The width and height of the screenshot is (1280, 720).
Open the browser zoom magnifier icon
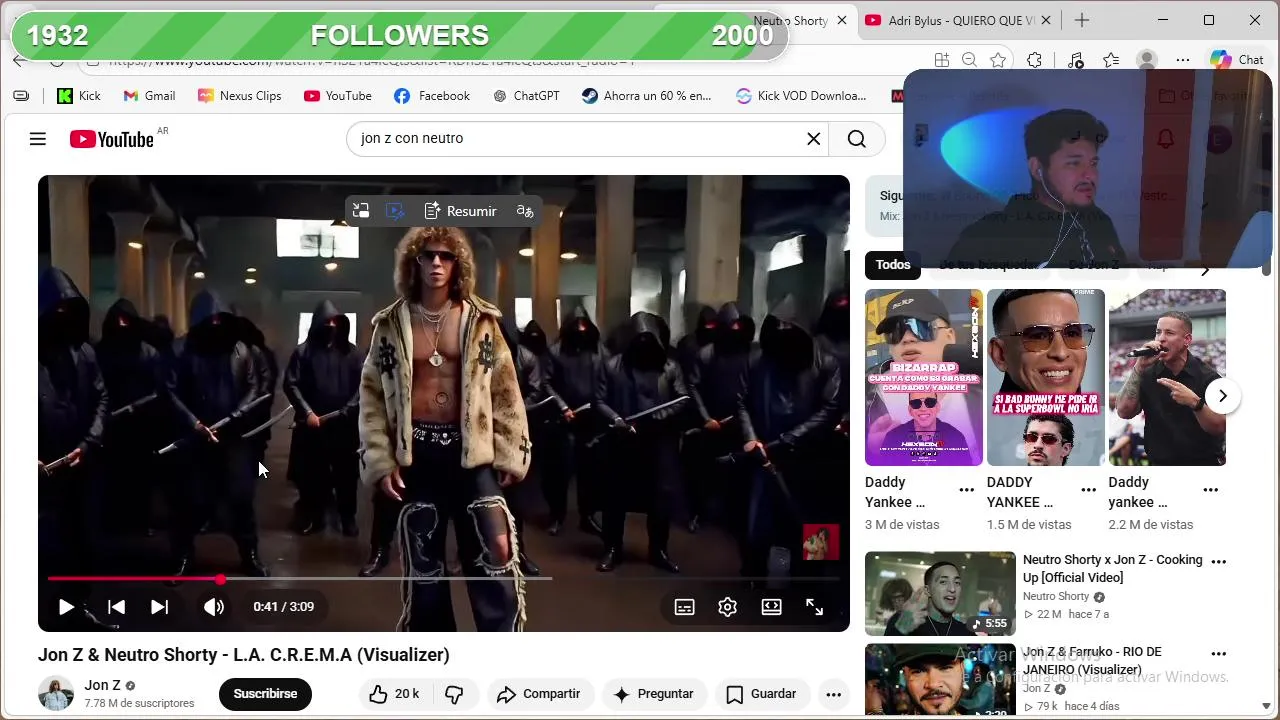point(969,60)
